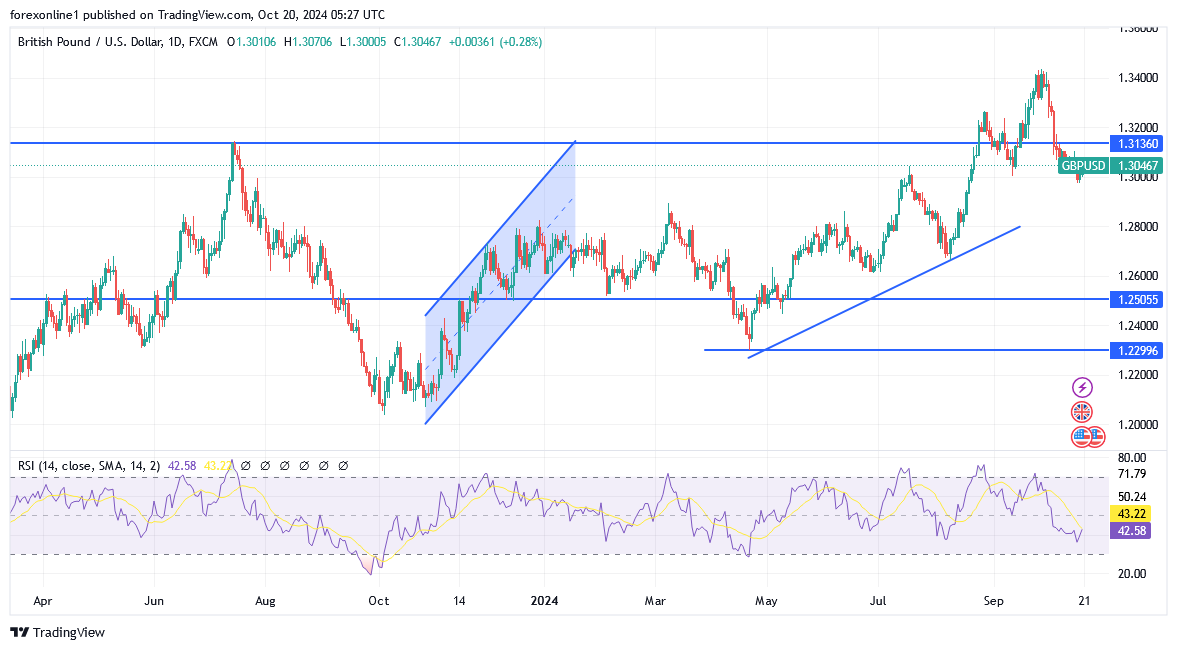The width and height of the screenshot is (1177, 650).
Task: Click the 1.22996 price line label
Action: tap(1138, 351)
